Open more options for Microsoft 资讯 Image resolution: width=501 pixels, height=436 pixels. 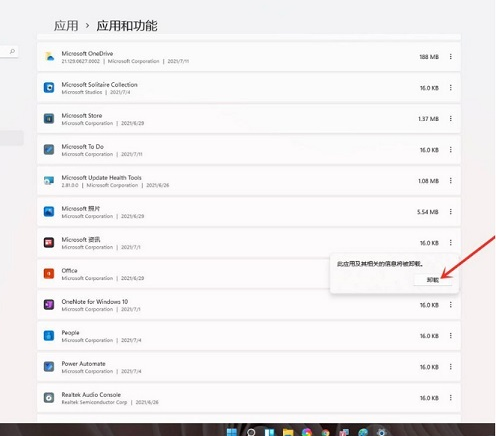(x=451, y=243)
